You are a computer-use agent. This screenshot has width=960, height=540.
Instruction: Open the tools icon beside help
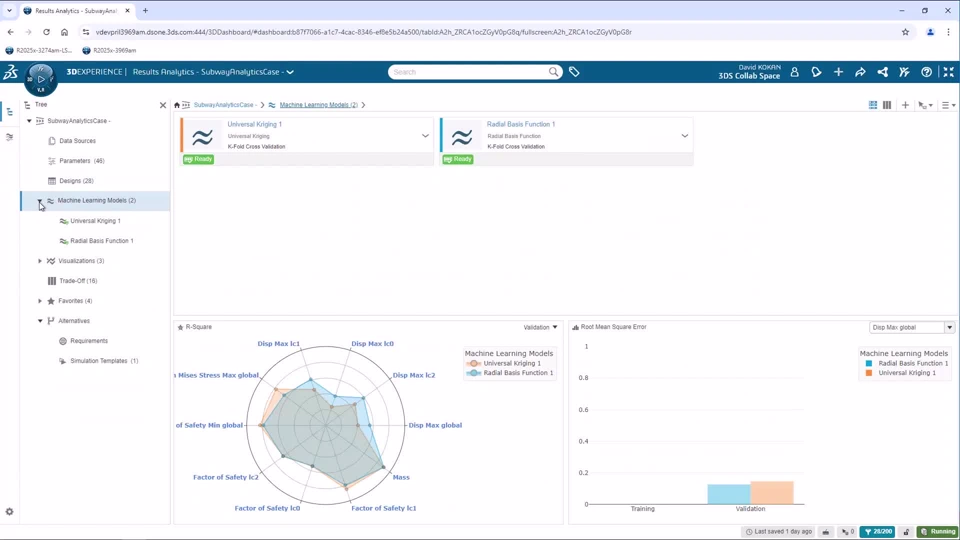tap(904, 72)
